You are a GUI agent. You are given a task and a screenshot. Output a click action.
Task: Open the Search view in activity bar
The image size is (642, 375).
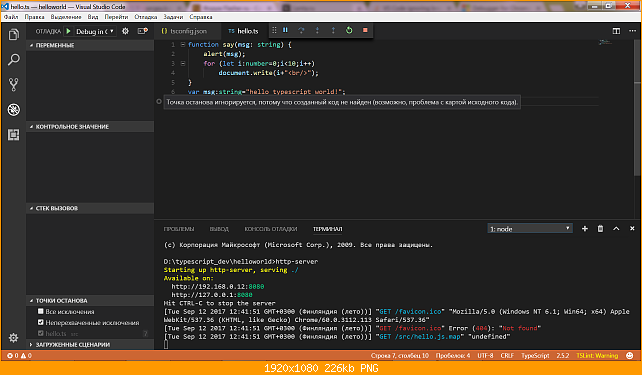pos(14,60)
